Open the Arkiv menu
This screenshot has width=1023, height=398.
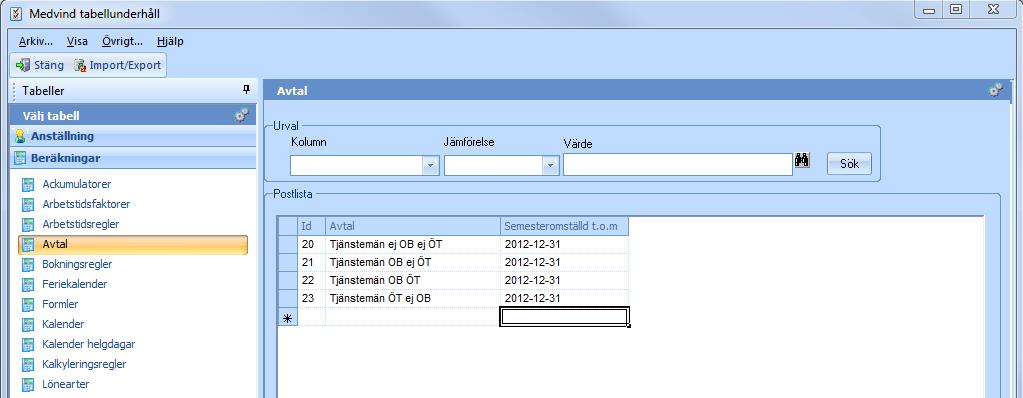coord(35,41)
